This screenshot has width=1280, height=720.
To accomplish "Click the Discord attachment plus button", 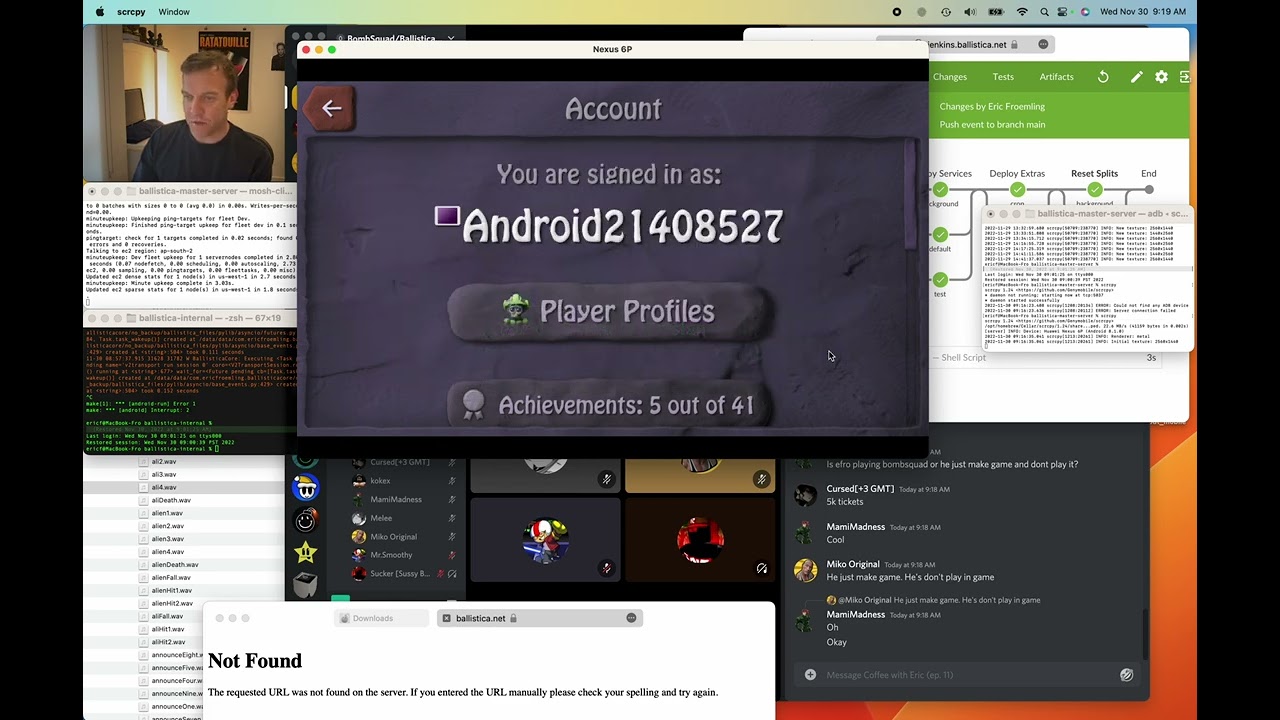I will (810, 675).
